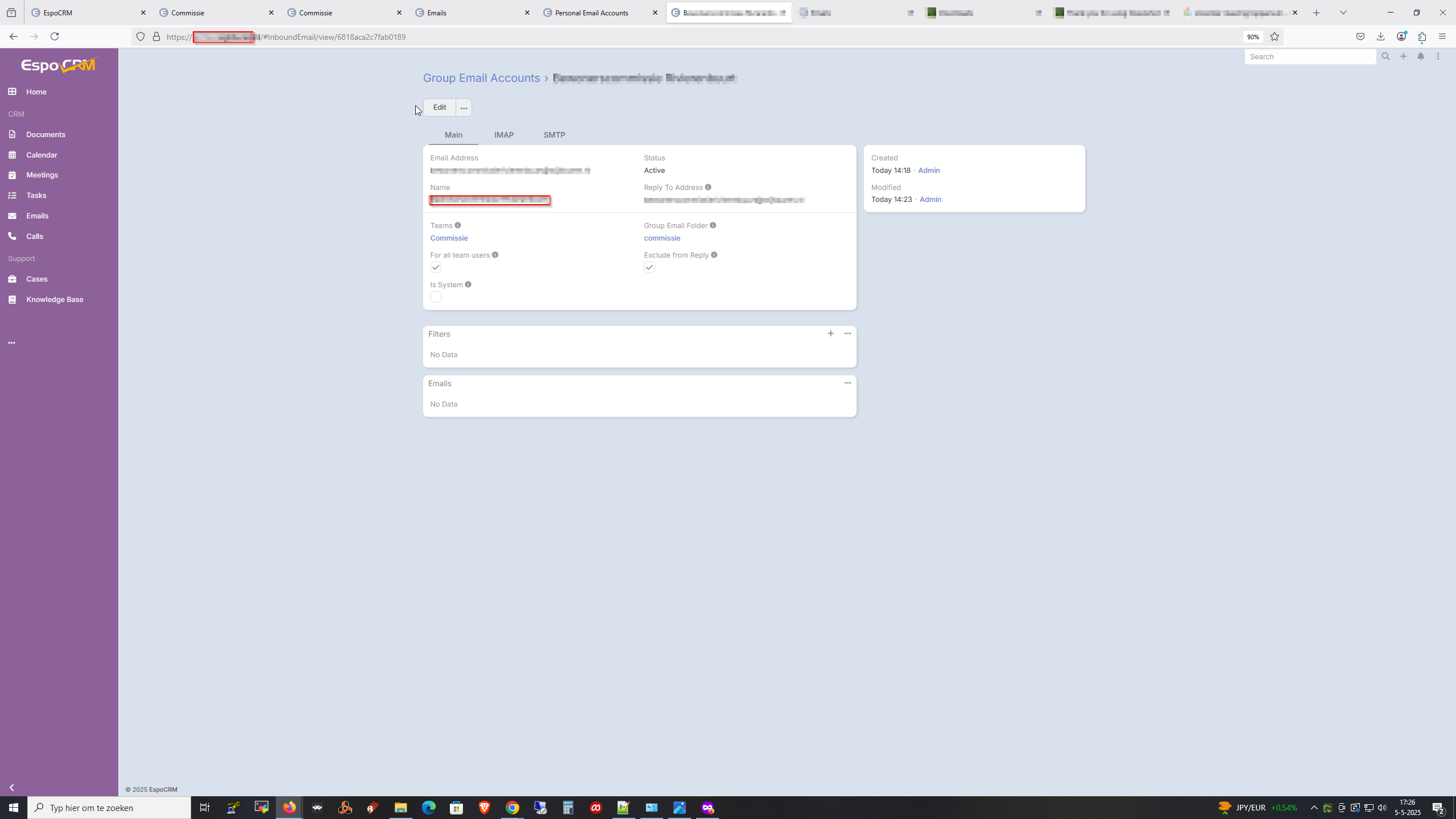Switch to the IMAP tab
Screen dimensions: 1456x819
click(x=504, y=135)
